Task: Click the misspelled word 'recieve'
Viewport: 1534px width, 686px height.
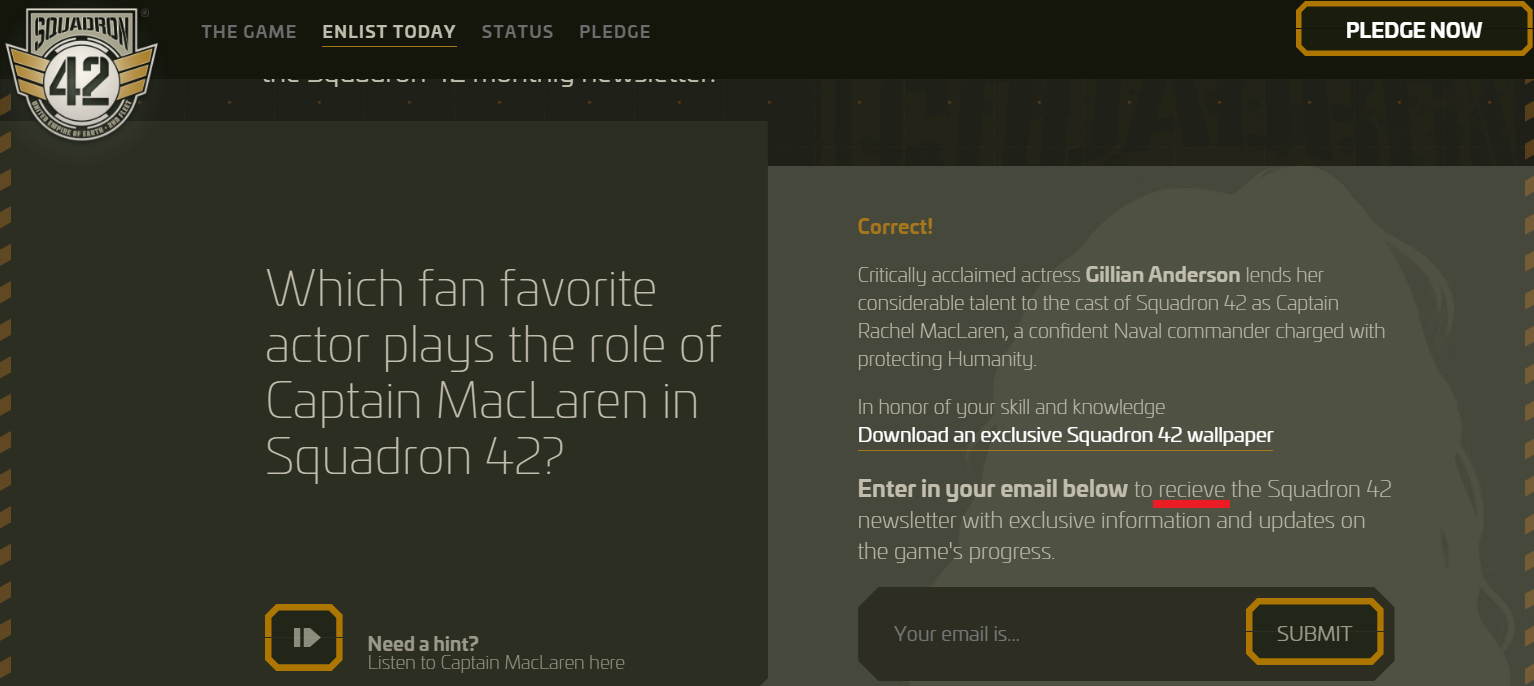Action: tap(1192, 489)
